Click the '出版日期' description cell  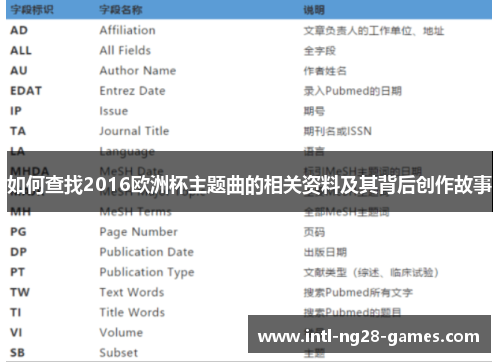pyautogui.click(x=325, y=252)
